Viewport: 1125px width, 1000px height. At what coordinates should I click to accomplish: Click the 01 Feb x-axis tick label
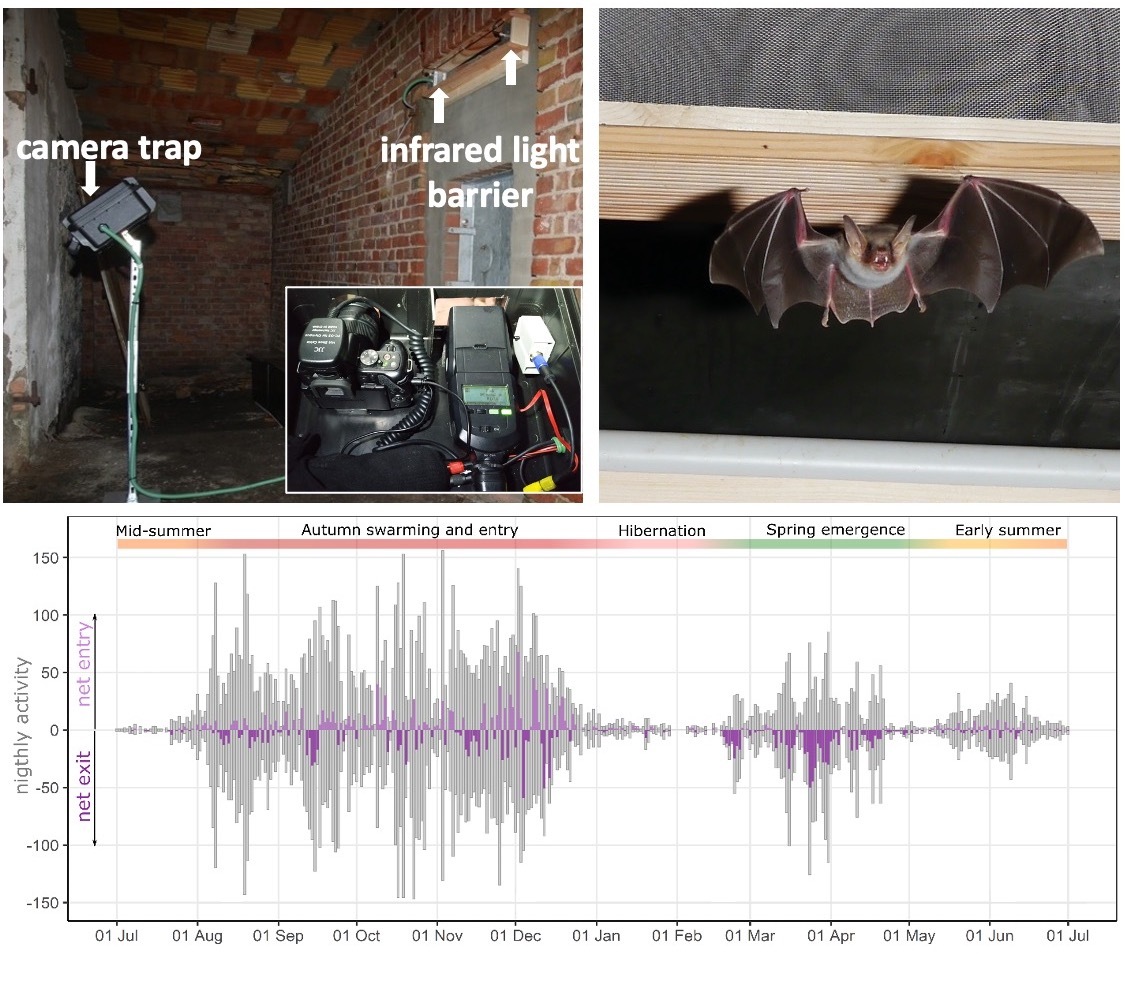(676, 936)
